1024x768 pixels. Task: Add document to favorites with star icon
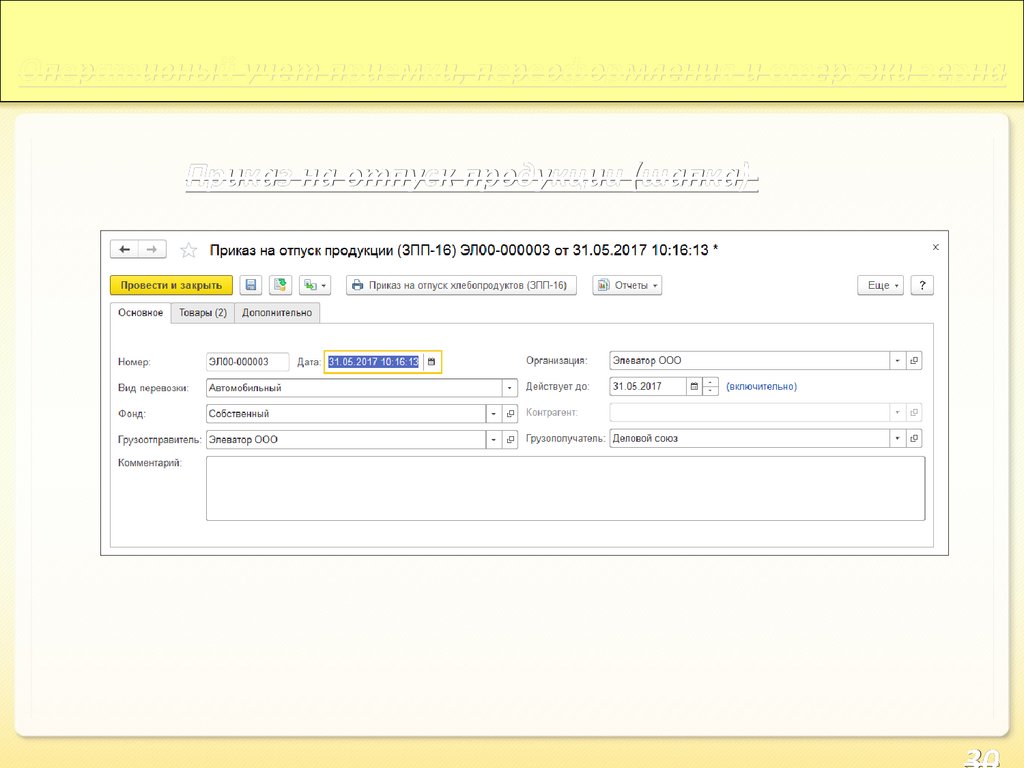click(x=188, y=250)
